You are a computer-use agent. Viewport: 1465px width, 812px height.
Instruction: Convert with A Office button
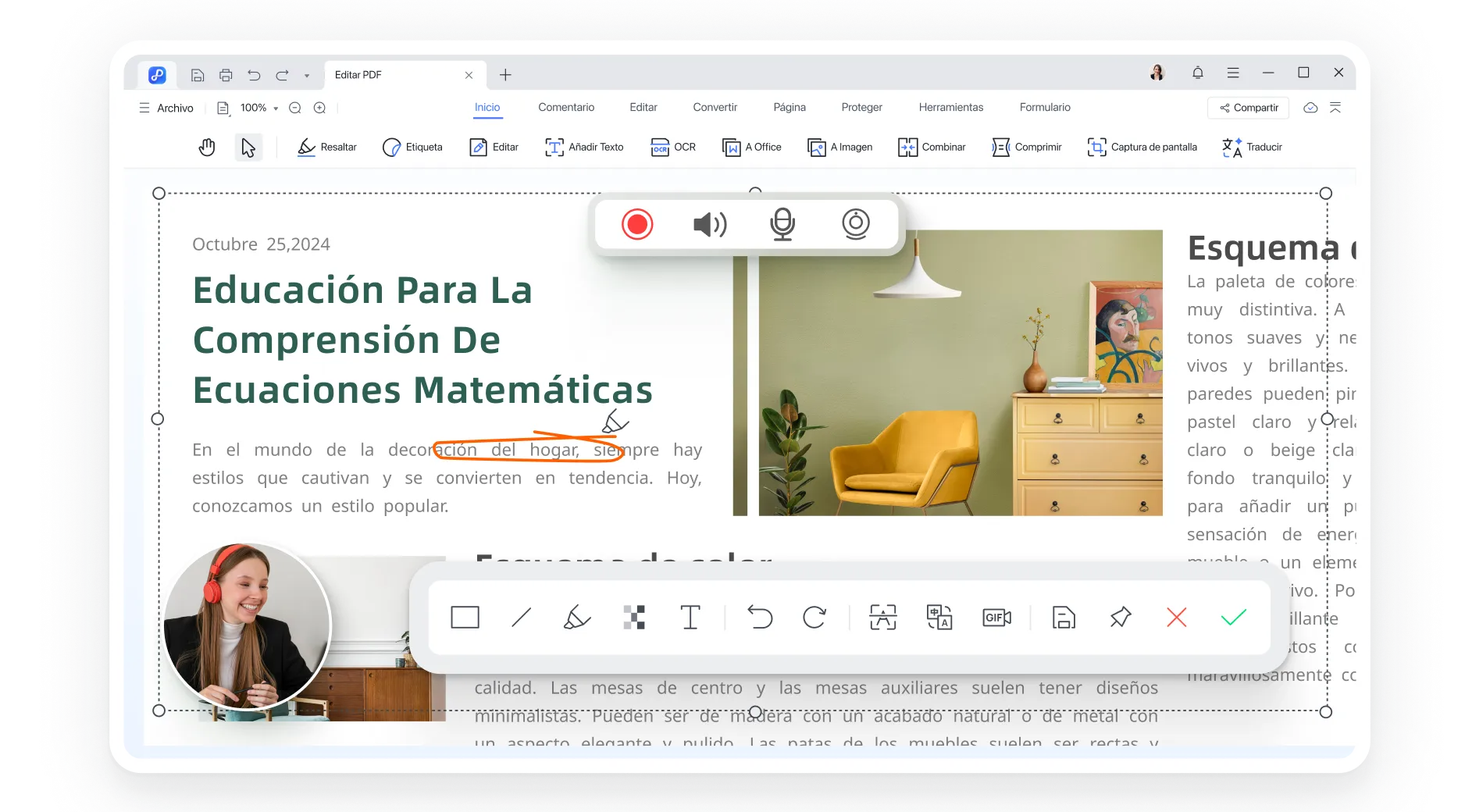[x=751, y=147]
